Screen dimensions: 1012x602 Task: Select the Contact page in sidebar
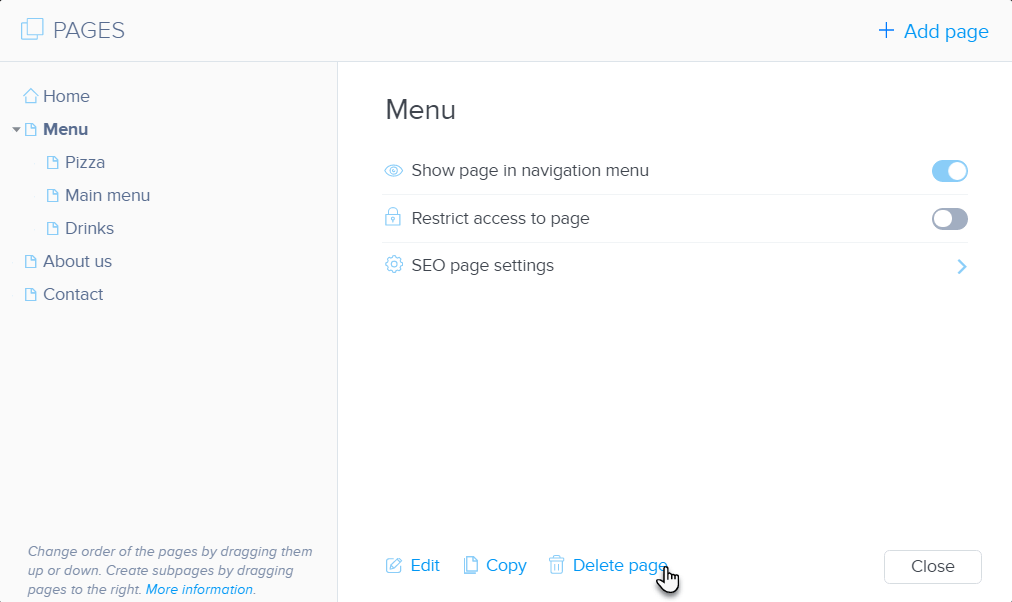coord(73,295)
